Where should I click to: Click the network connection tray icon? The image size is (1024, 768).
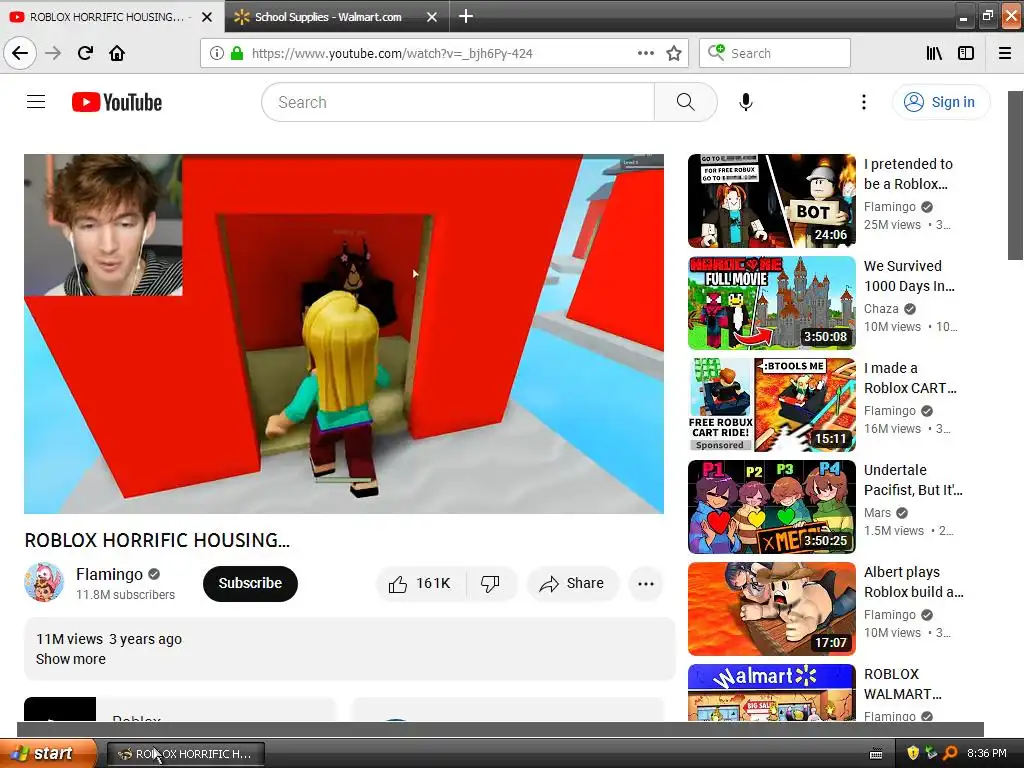point(931,753)
